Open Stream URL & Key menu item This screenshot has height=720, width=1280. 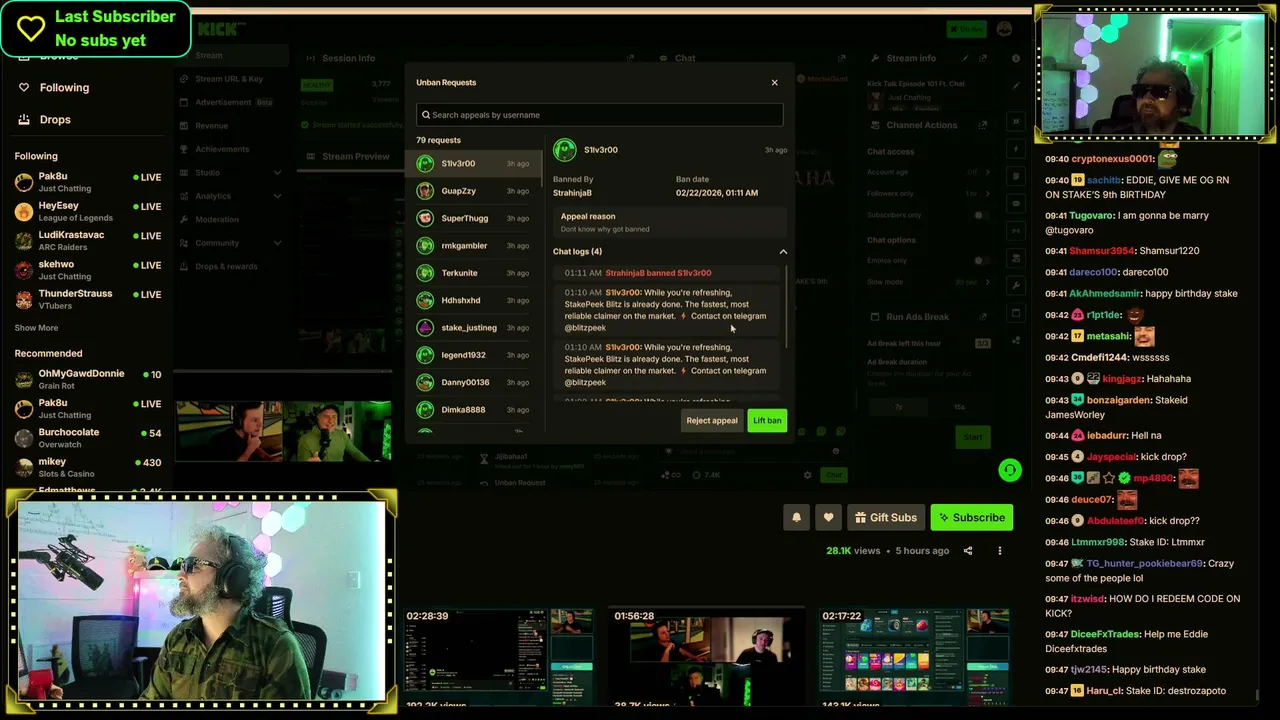tap(229, 79)
